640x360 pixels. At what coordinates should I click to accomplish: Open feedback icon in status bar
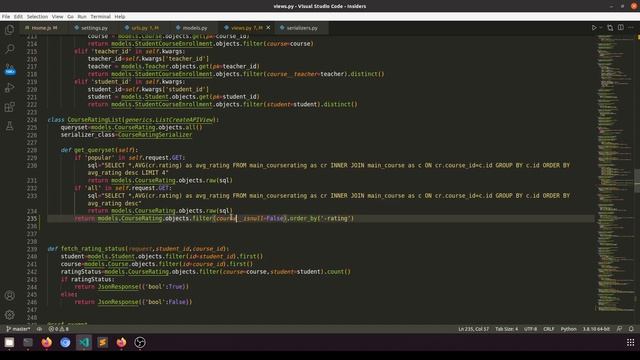click(x=620, y=329)
